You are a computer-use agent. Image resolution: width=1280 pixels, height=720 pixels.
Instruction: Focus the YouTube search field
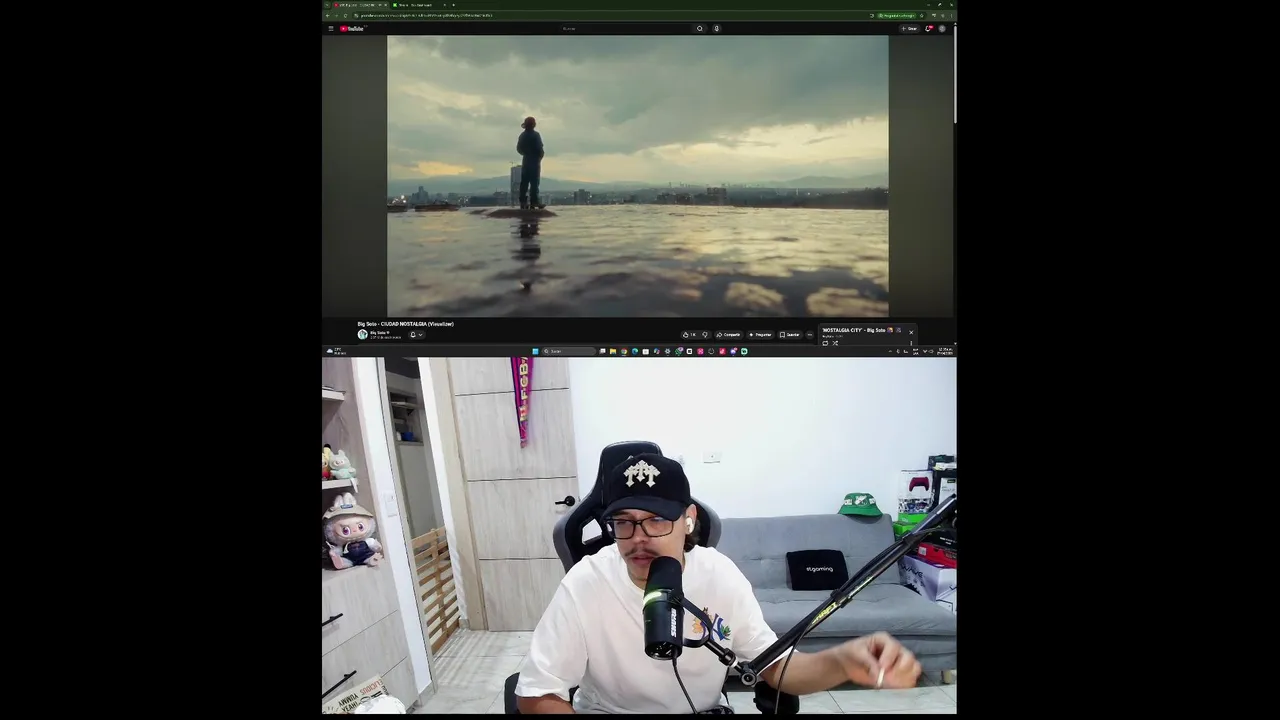click(x=625, y=28)
